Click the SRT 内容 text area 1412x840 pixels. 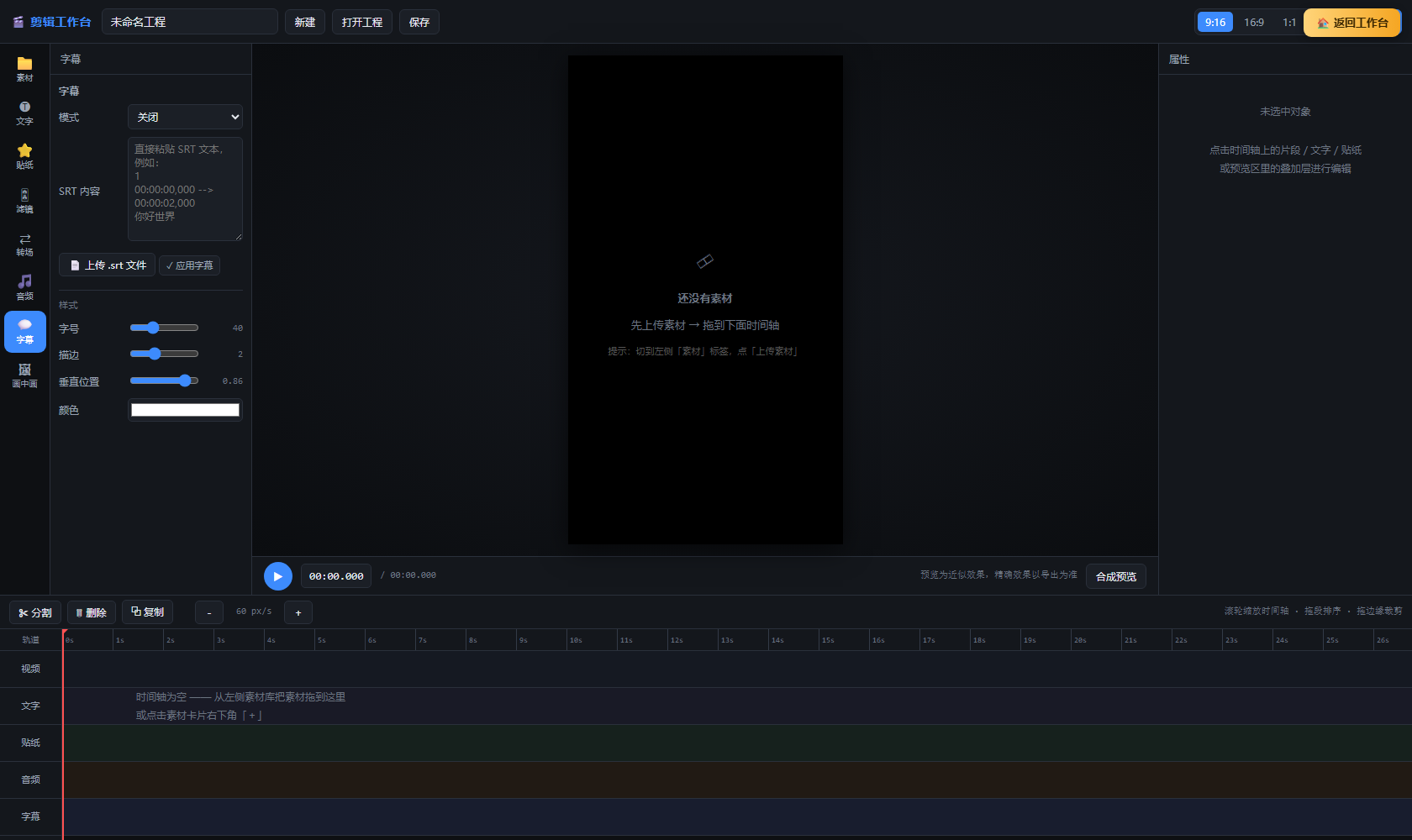pyautogui.click(x=185, y=189)
